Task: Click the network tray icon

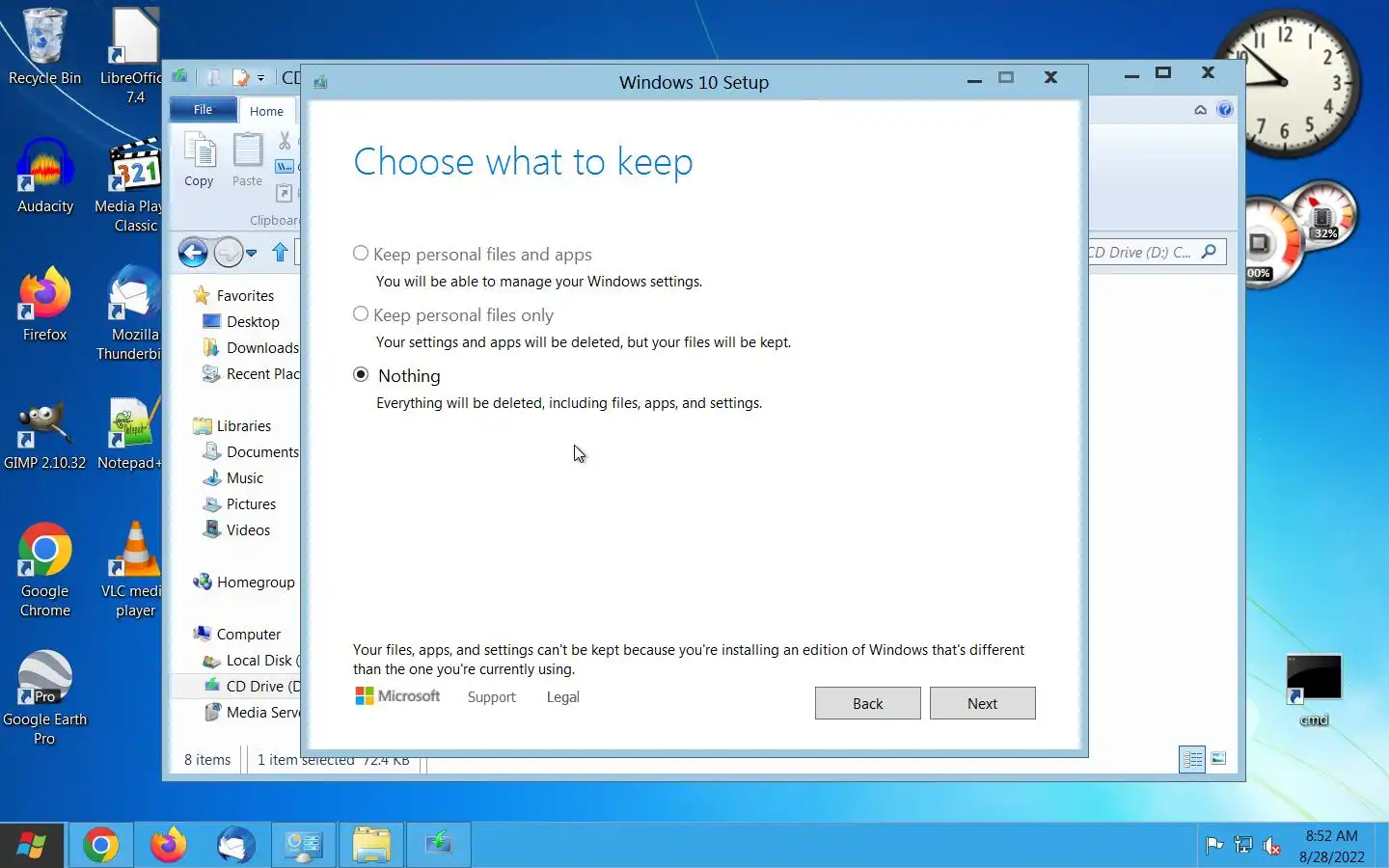Action: click(x=1243, y=846)
